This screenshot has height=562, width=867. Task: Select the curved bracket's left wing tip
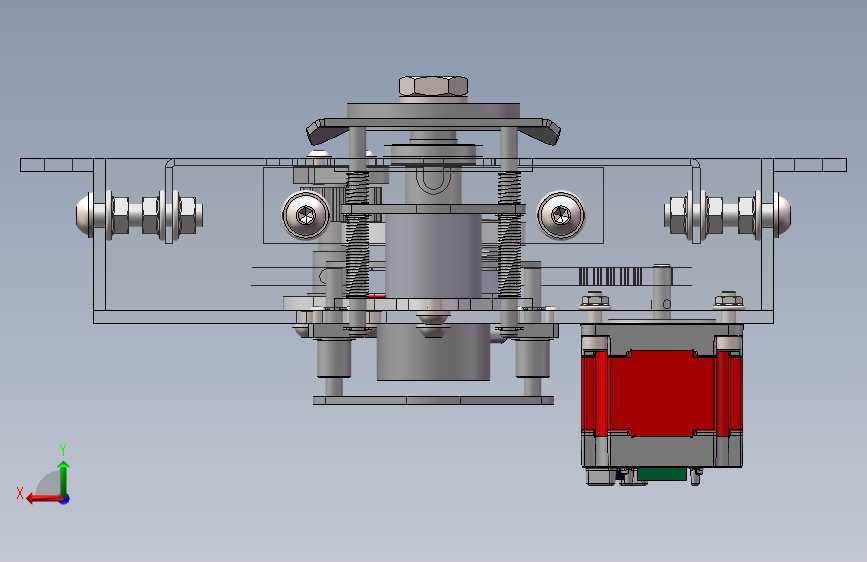click(x=317, y=132)
